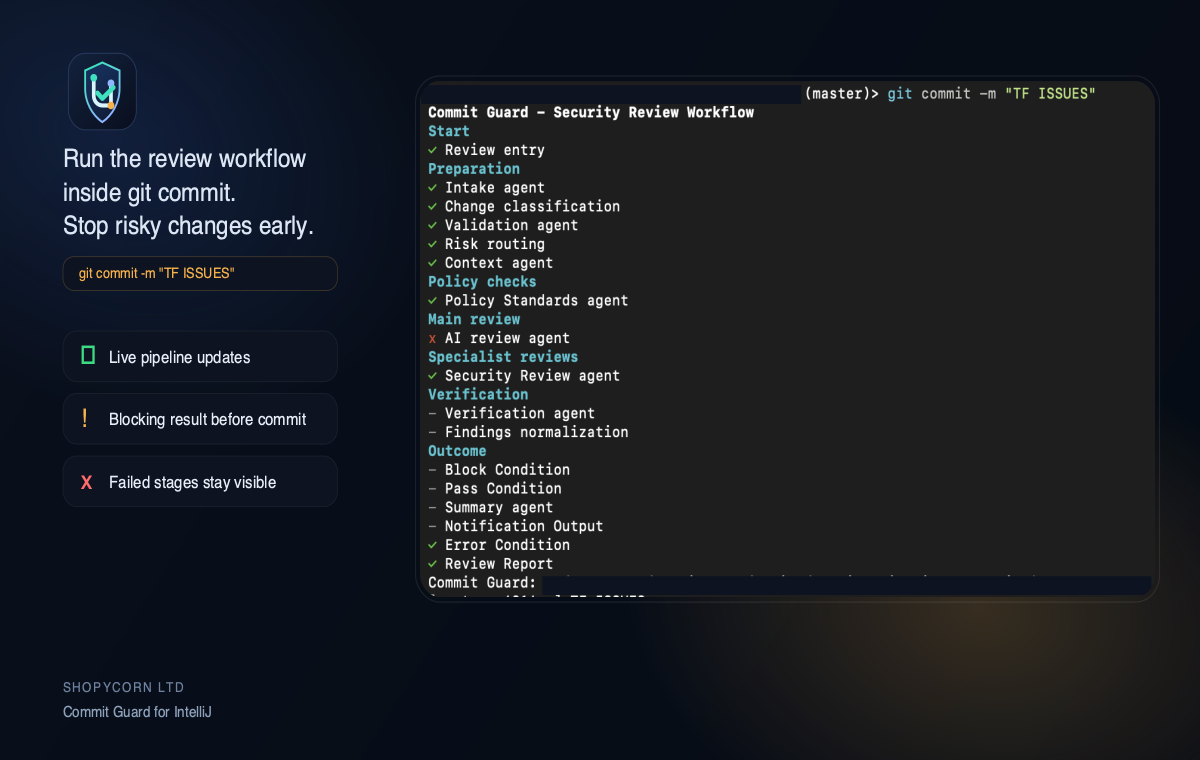
Task: Click the git commit -m TF ISSUES input field
Action: click(x=200, y=273)
